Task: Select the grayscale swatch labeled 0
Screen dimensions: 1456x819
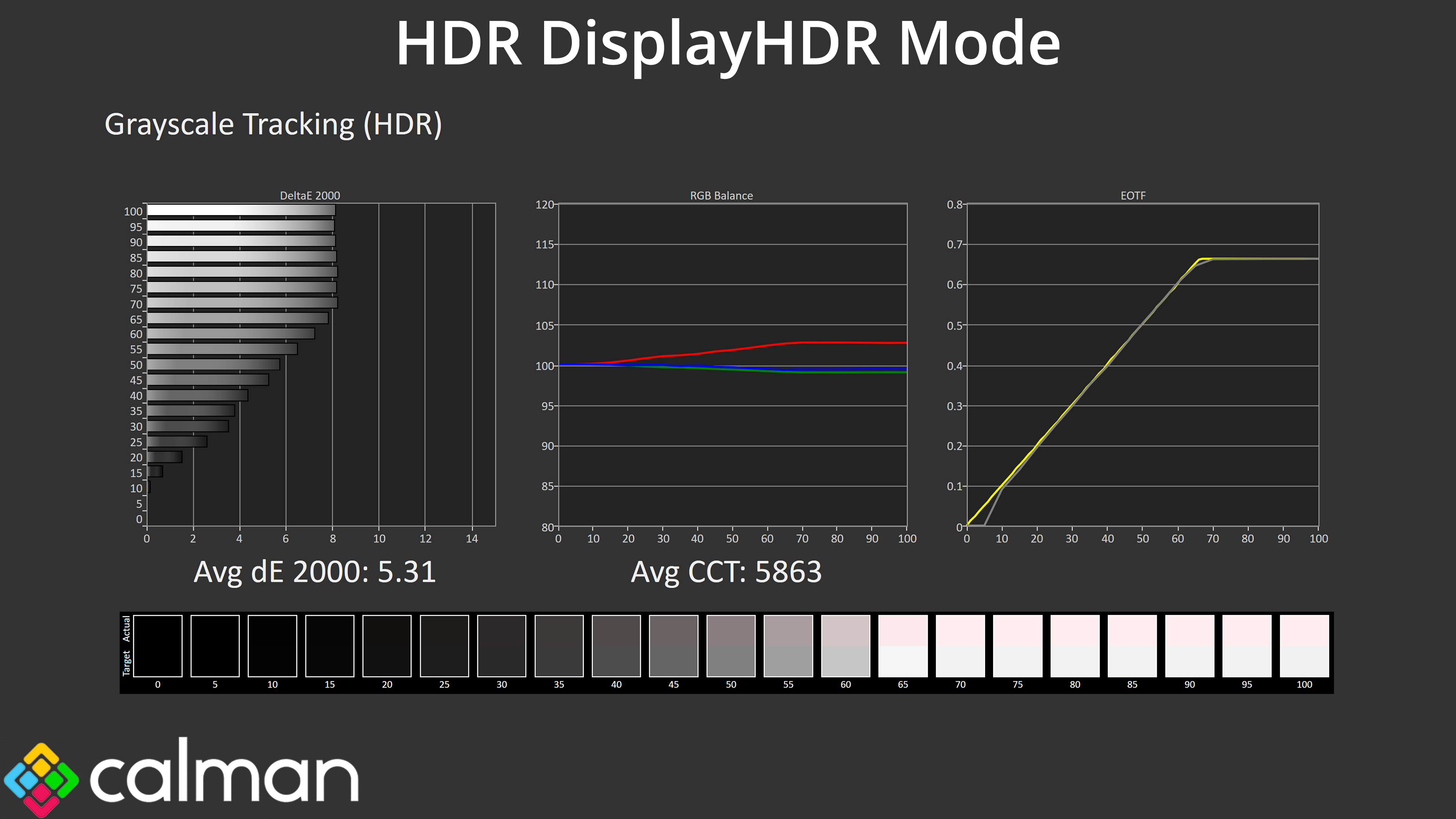Action: [x=158, y=646]
